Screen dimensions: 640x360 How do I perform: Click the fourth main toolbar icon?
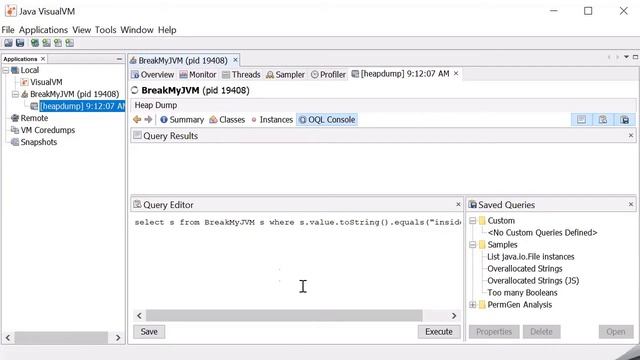[x=47, y=43]
